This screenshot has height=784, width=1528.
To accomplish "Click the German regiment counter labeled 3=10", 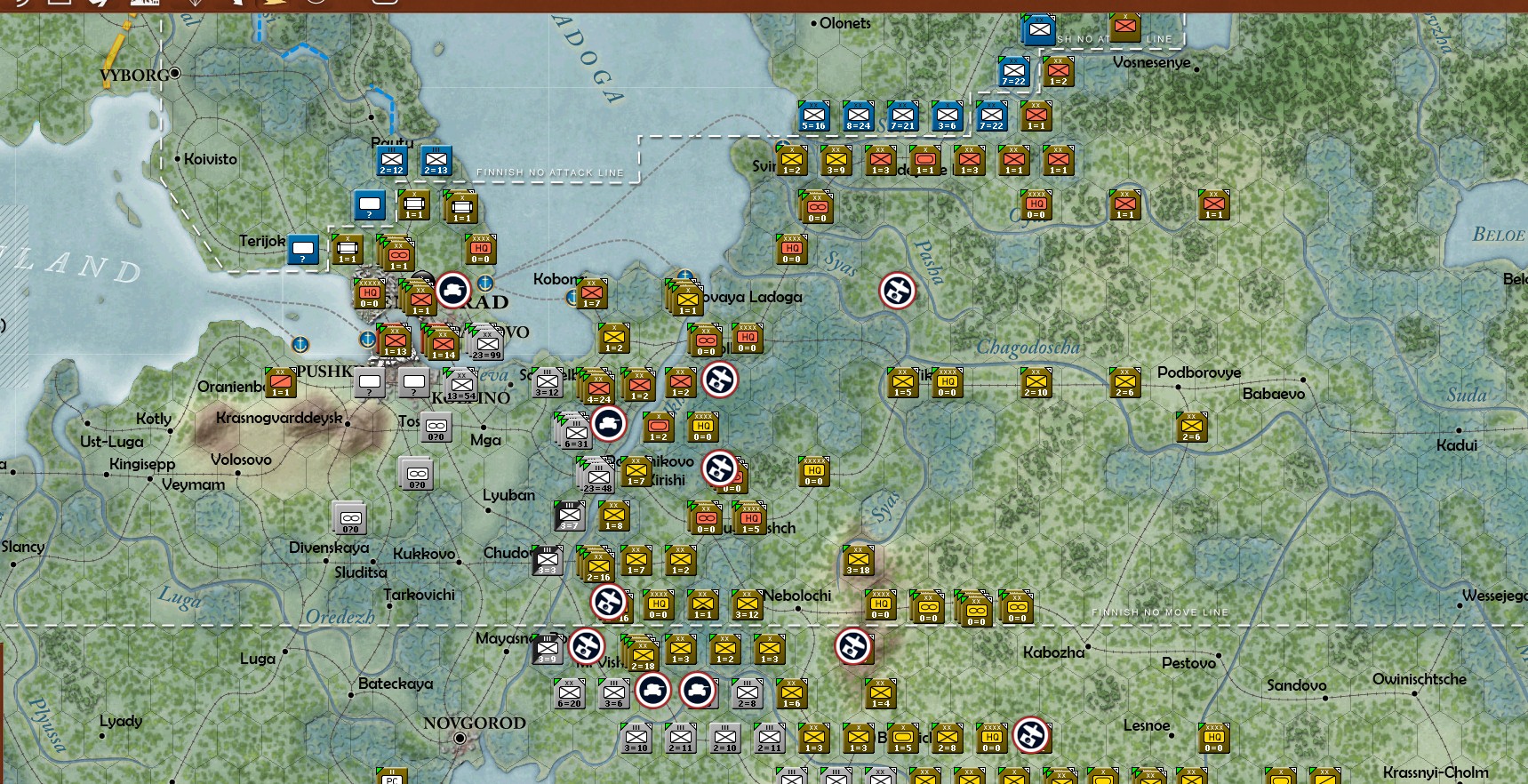I will [x=636, y=739].
